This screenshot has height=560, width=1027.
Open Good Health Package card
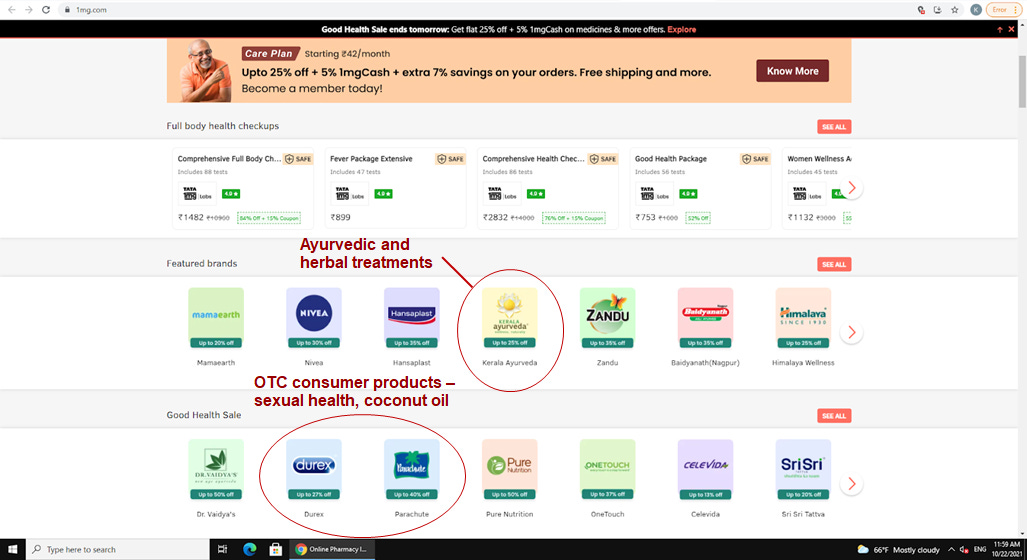pos(700,188)
